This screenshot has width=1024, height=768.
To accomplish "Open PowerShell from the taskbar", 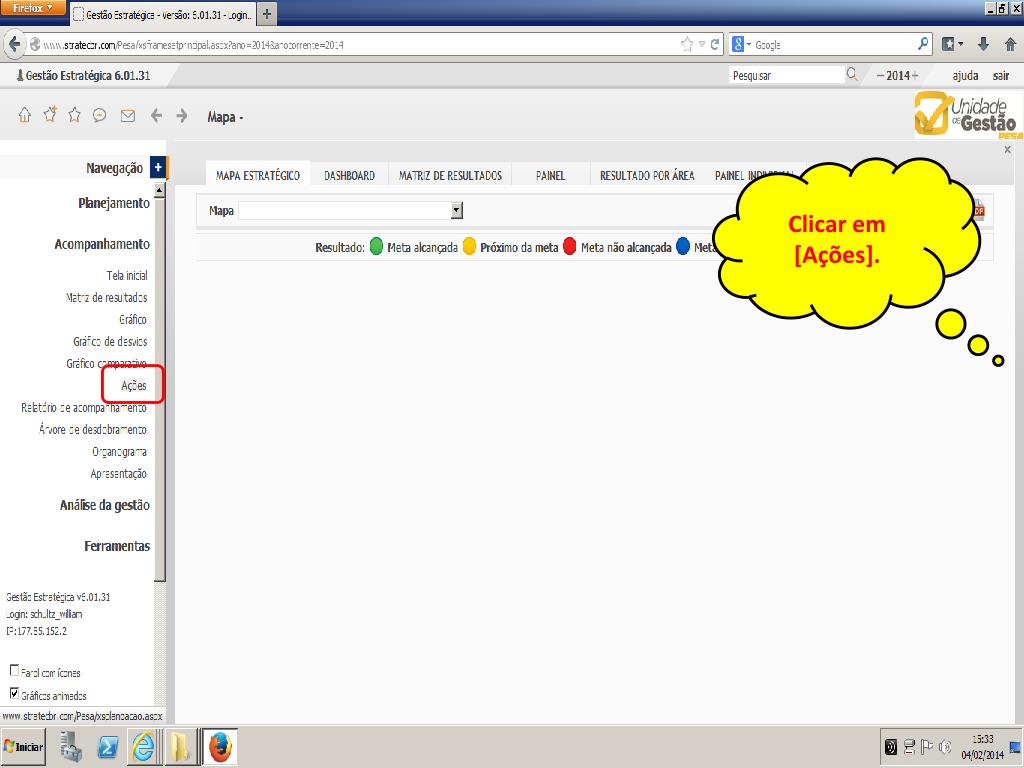I will 107,746.
